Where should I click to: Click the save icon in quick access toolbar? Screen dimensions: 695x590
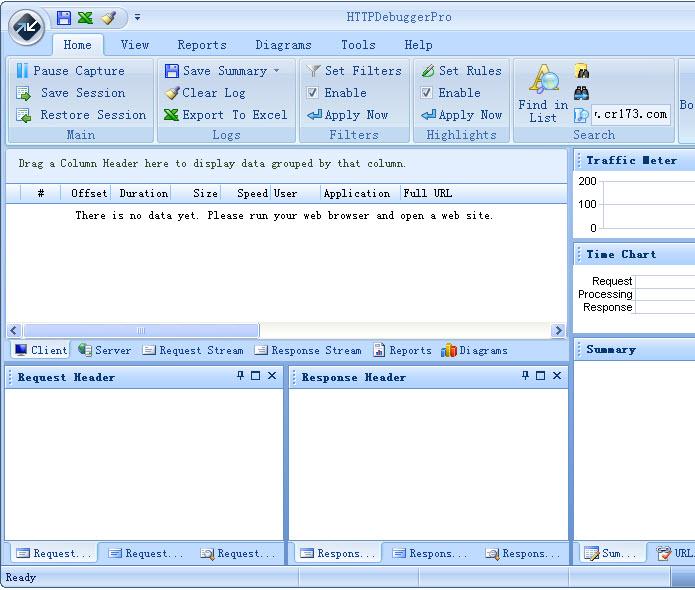coord(64,18)
